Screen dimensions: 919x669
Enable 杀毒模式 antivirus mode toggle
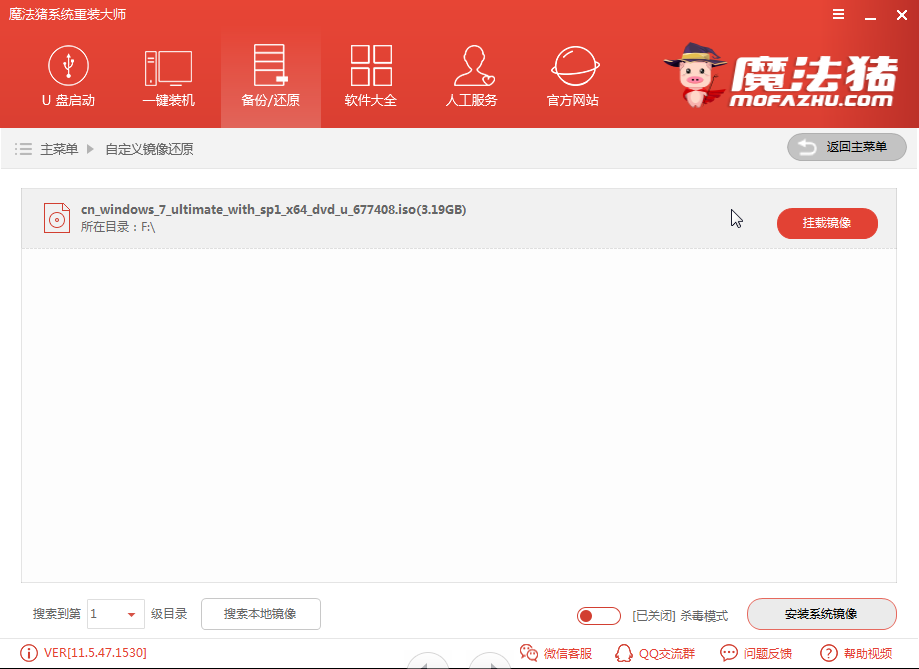point(598,616)
